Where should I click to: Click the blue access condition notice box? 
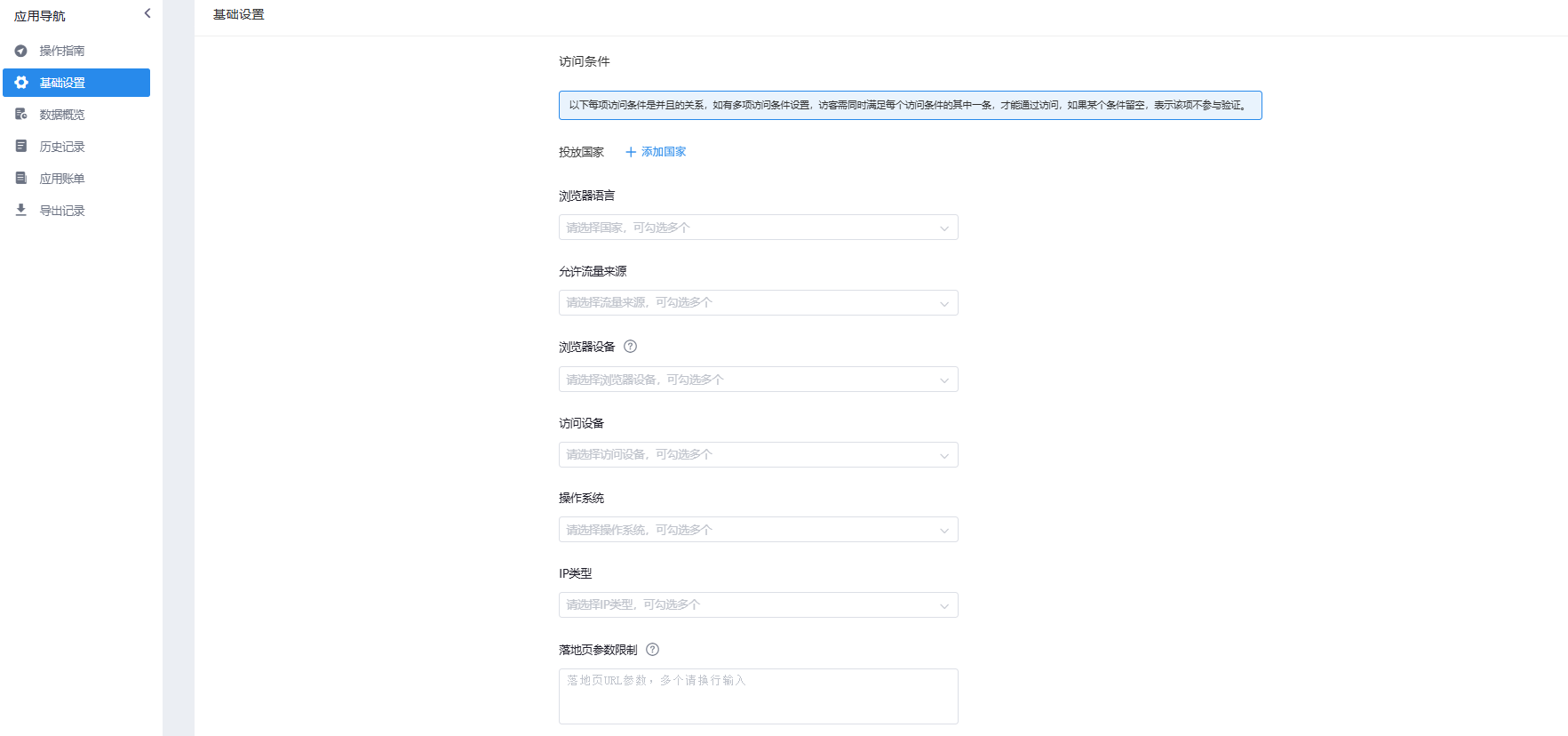coord(910,105)
